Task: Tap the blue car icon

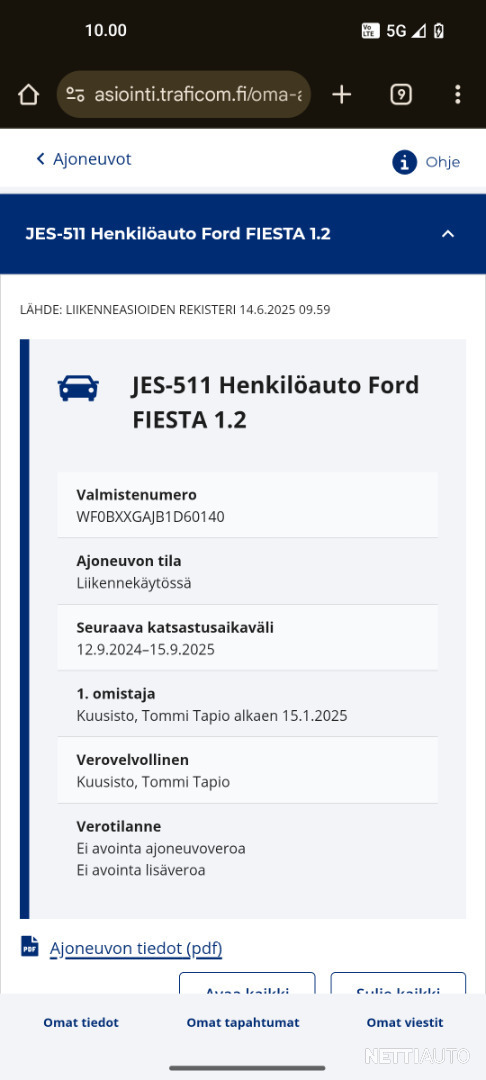Action: tap(78, 388)
